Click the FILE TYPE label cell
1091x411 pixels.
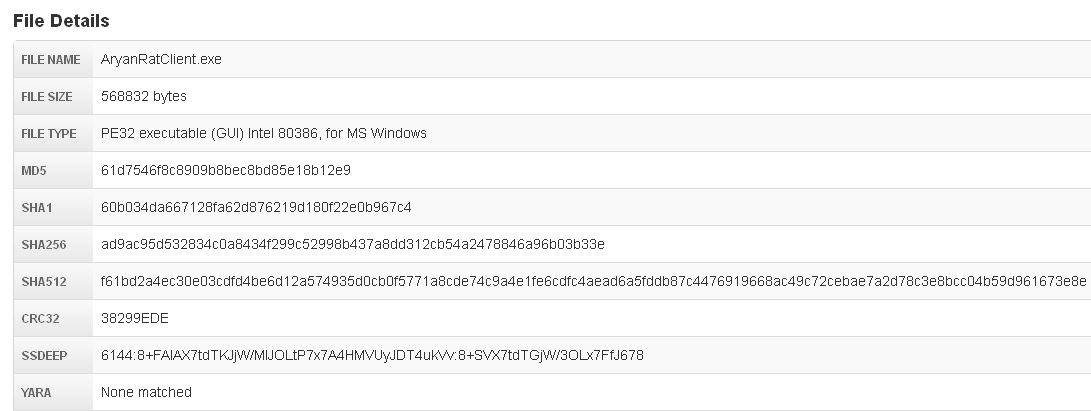pyautogui.click(x=49, y=134)
